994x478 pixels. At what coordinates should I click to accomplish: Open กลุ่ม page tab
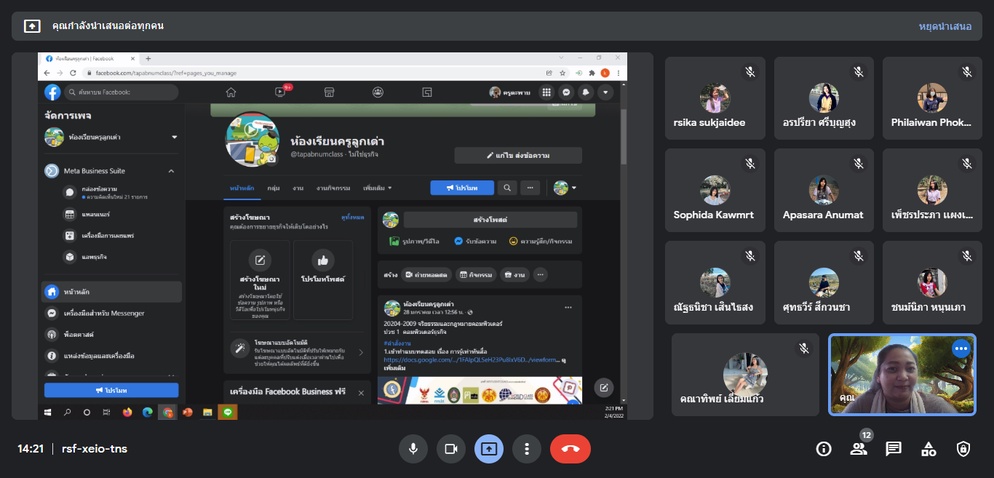(274, 188)
